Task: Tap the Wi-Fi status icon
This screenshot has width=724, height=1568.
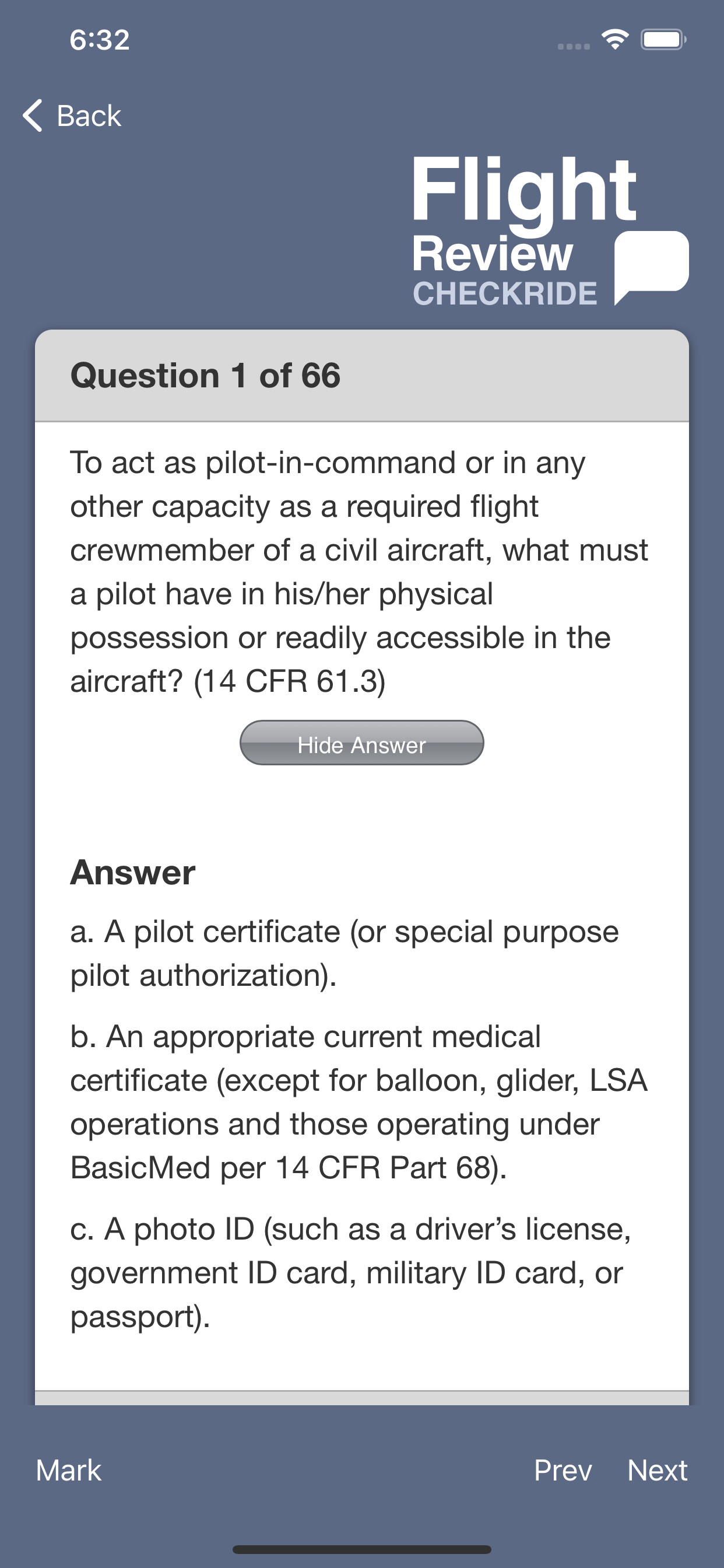Action: (615, 40)
